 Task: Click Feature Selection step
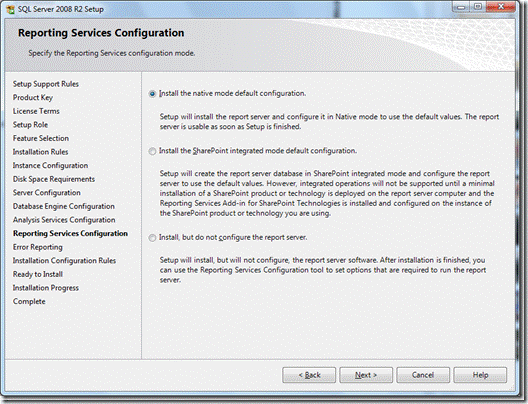point(41,138)
